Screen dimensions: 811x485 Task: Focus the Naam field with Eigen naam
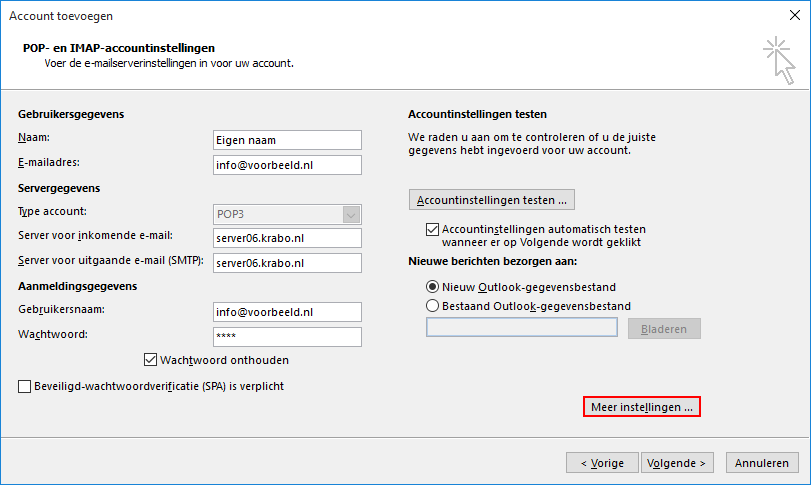287,140
